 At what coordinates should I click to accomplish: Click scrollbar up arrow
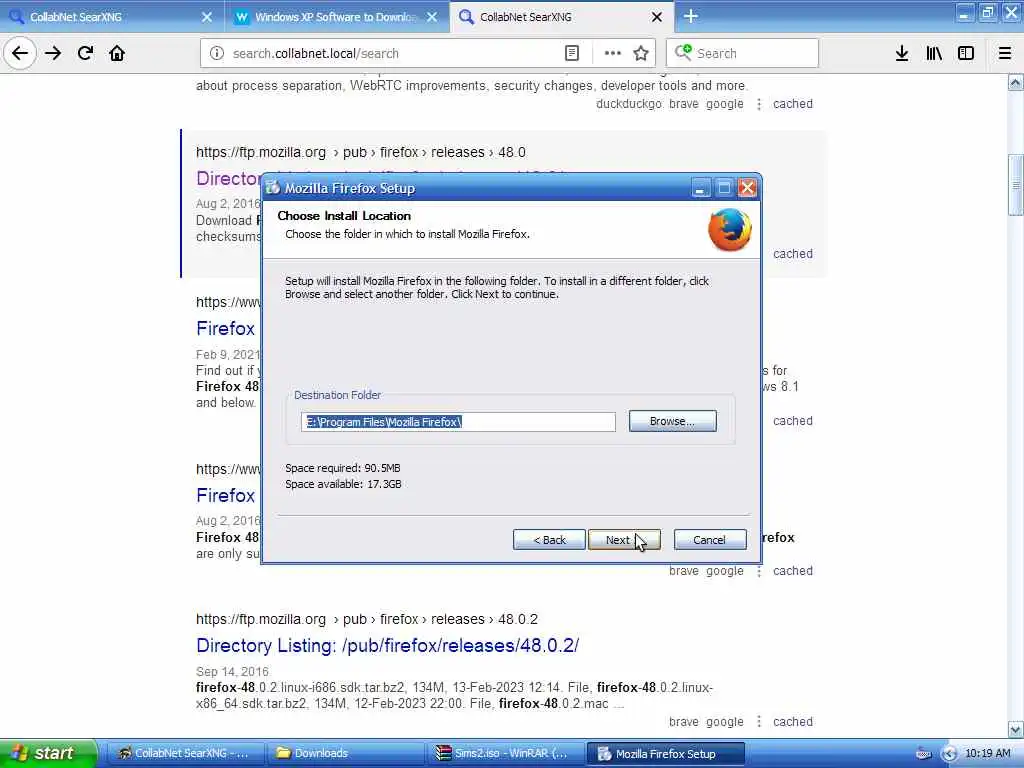point(1016,82)
